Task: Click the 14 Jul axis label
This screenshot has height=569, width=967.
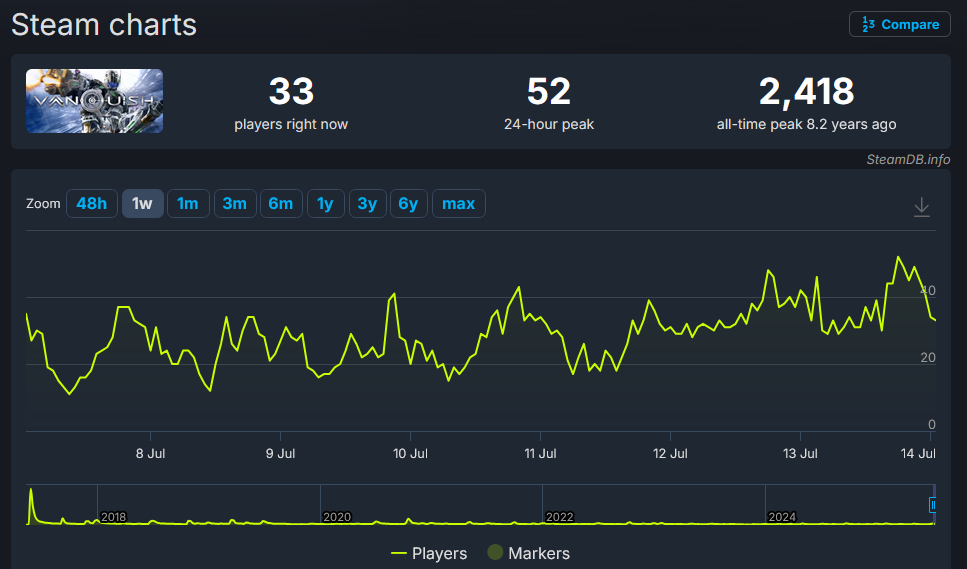Action: [x=918, y=454]
